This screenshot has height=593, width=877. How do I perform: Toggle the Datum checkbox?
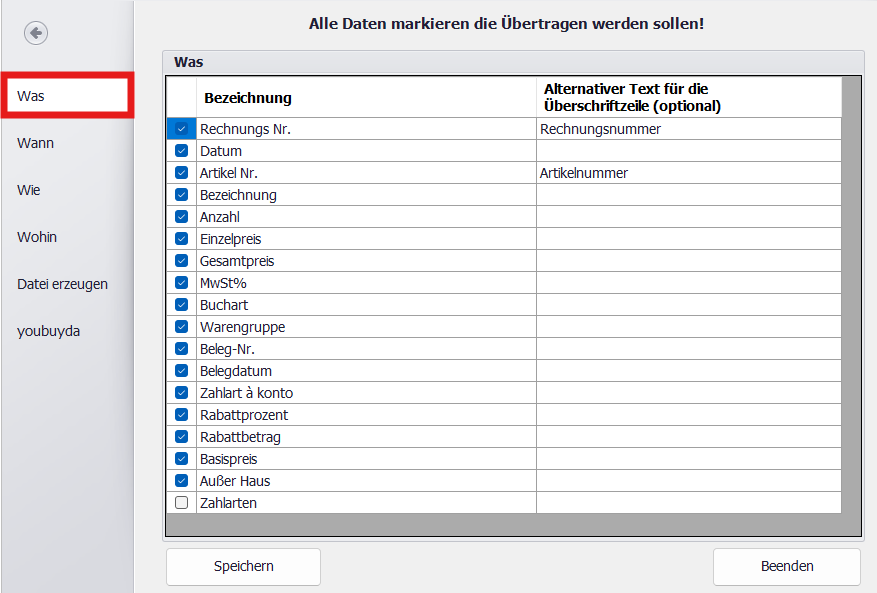(x=181, y=151)
